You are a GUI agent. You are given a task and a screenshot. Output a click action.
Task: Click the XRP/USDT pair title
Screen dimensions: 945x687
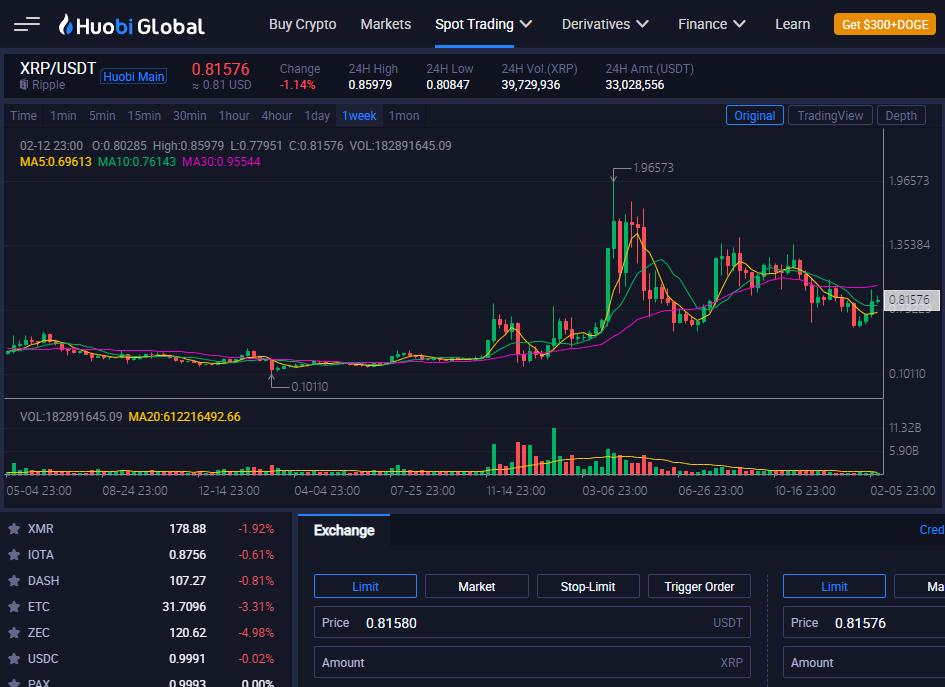tap(58, 68)
